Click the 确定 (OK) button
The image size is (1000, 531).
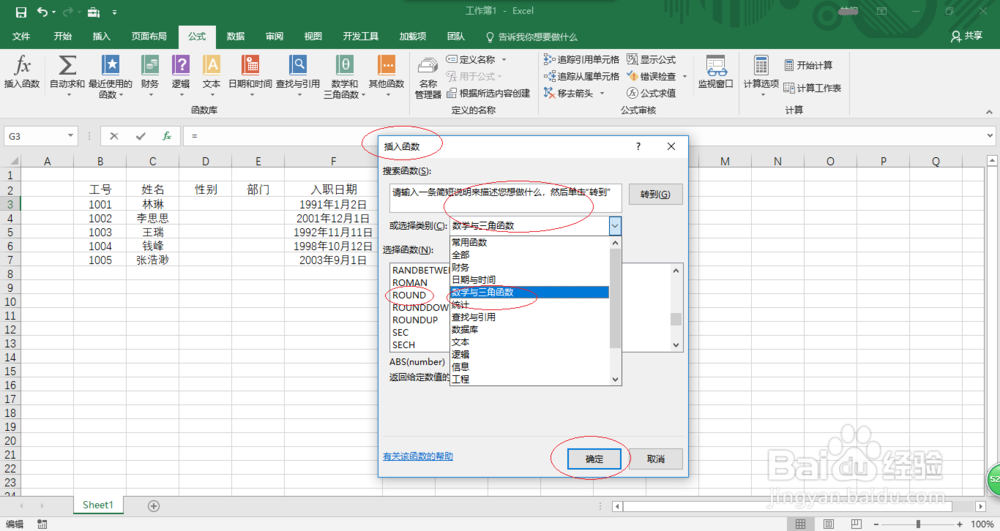pyautogui.click(x=594, y=459)
